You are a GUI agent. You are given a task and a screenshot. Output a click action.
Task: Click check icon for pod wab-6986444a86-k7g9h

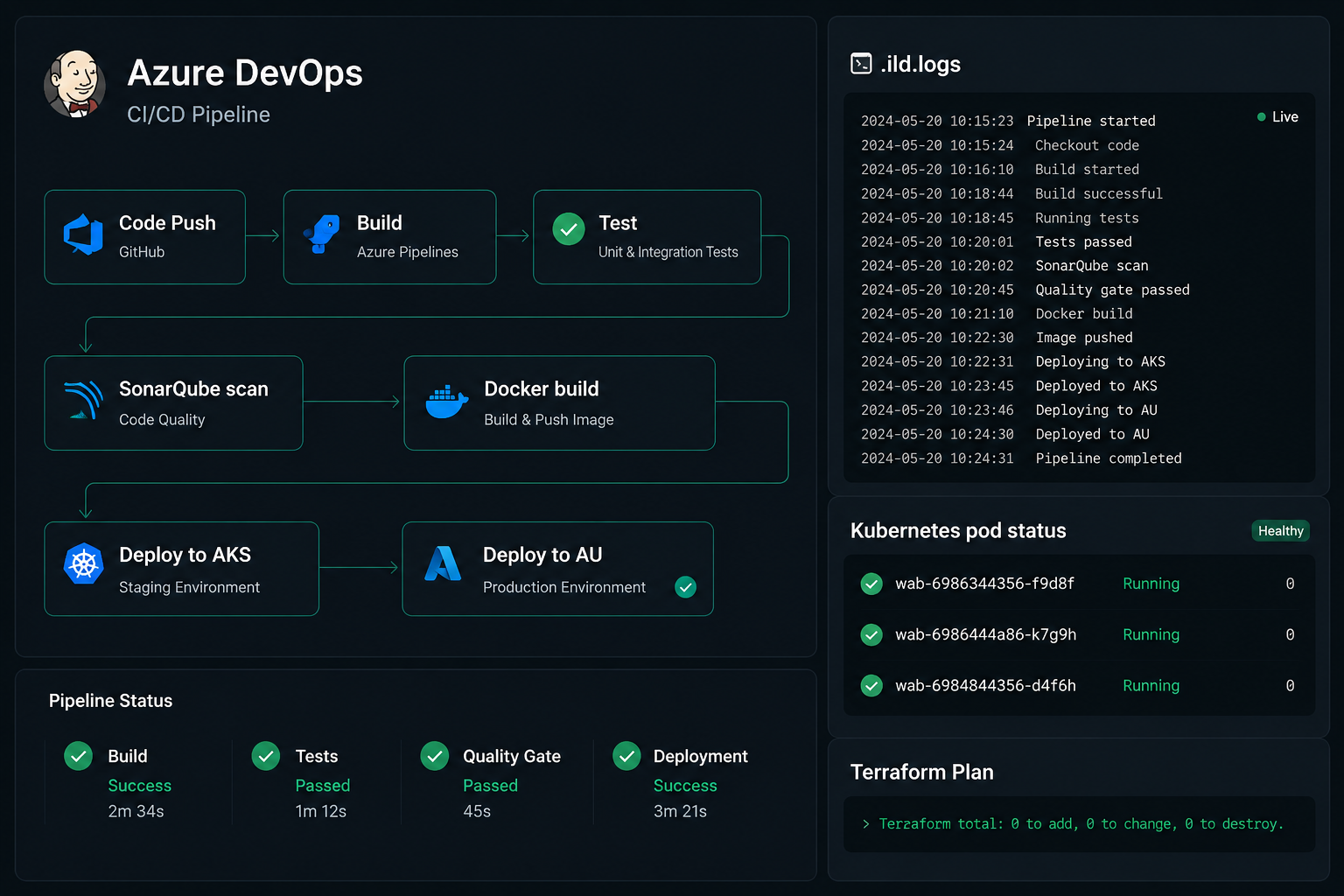871,634
